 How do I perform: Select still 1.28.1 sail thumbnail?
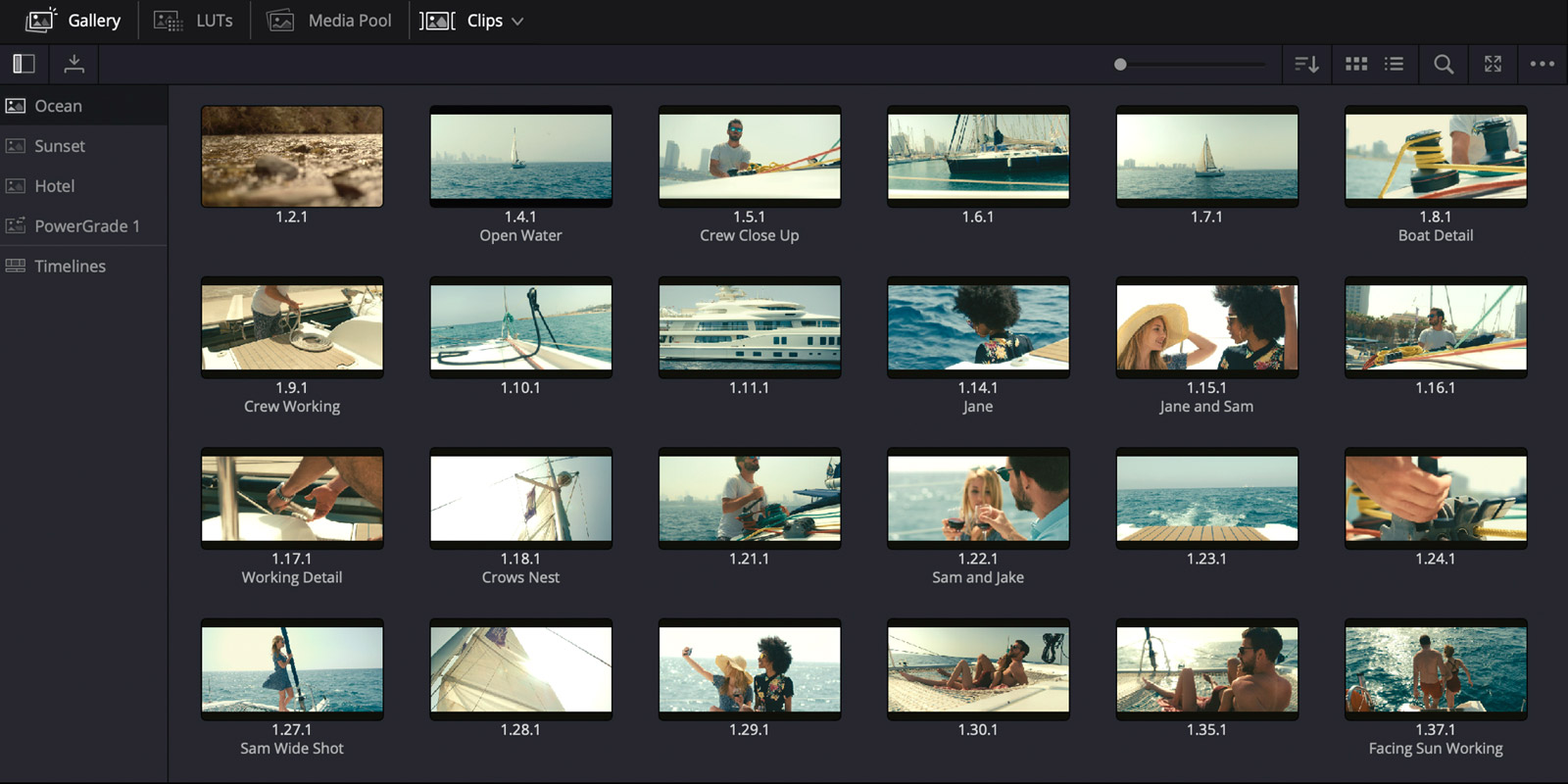(x=521, y=669)
